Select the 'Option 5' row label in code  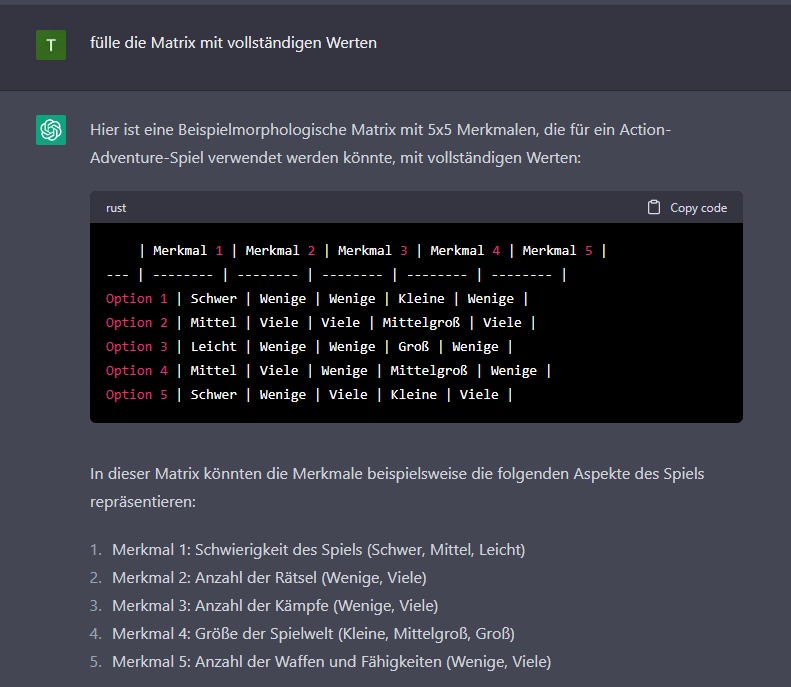(129, 394)
